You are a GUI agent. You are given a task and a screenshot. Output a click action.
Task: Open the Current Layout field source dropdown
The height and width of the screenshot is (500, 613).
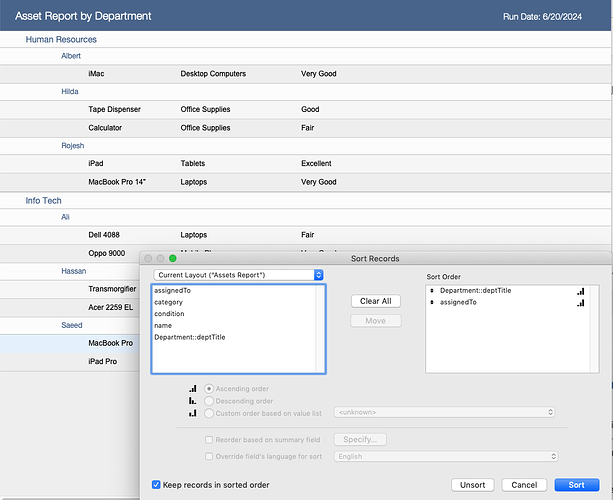[238, 274]
